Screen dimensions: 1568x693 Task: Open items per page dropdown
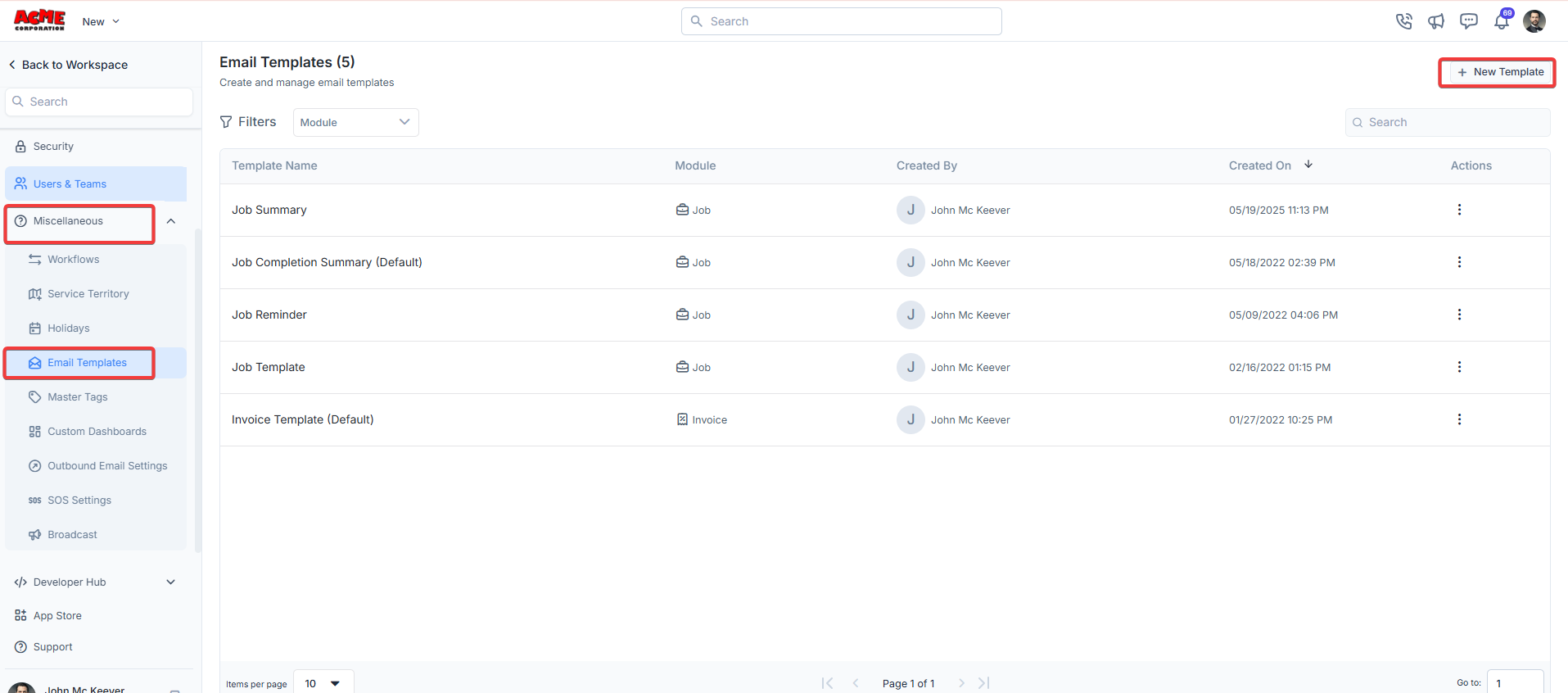coord(323,683)
